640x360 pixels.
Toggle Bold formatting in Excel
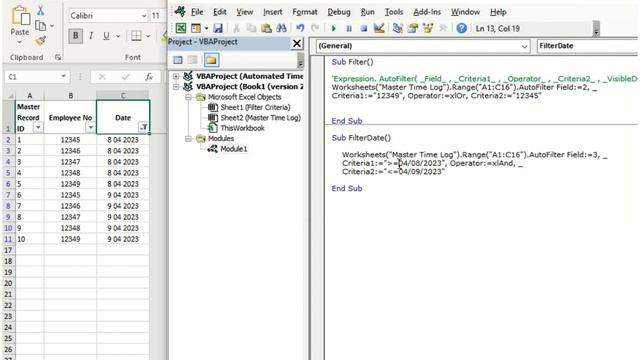tap(76, 36)
